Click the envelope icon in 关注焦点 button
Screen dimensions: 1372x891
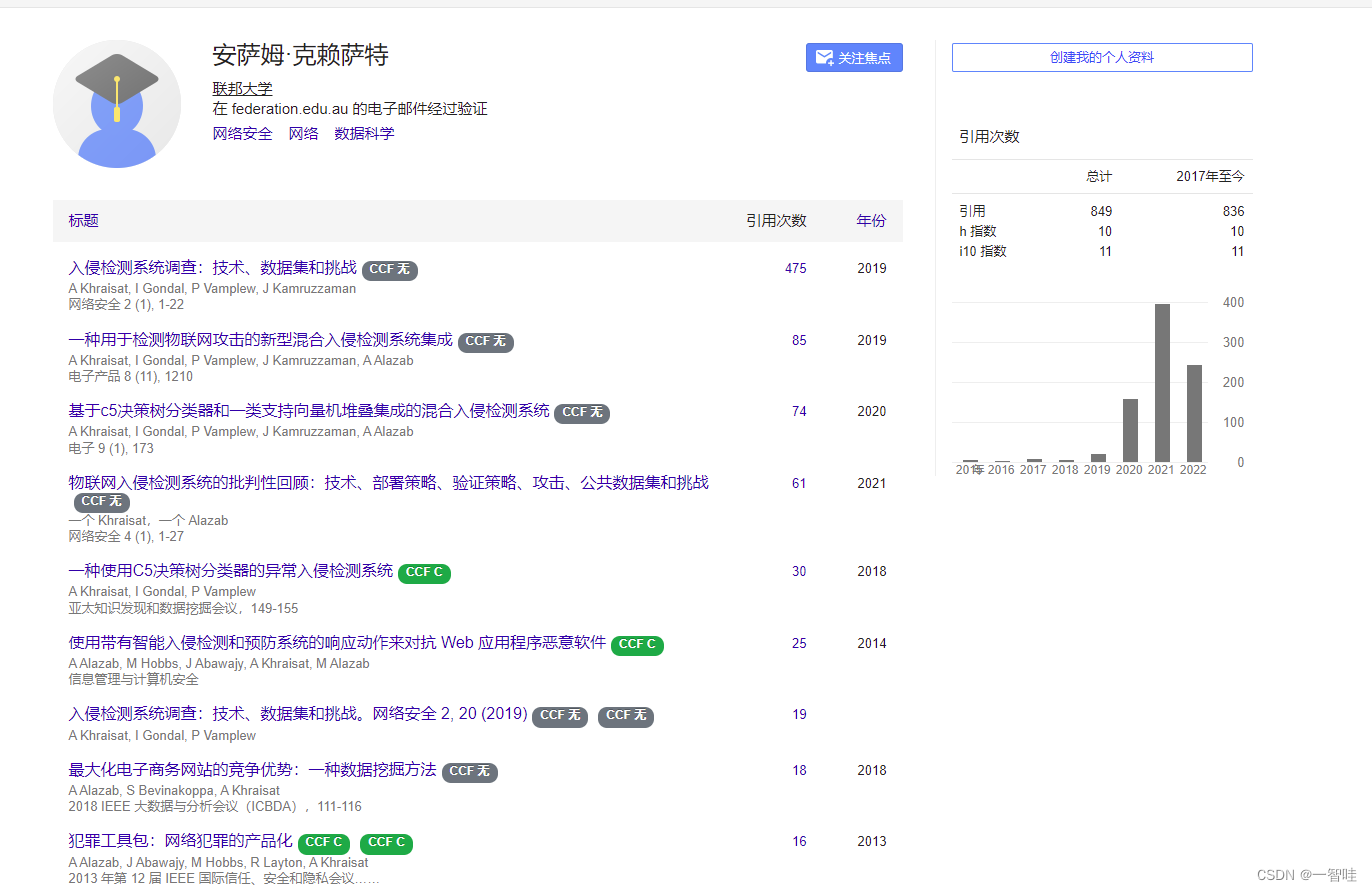(825, 58)
